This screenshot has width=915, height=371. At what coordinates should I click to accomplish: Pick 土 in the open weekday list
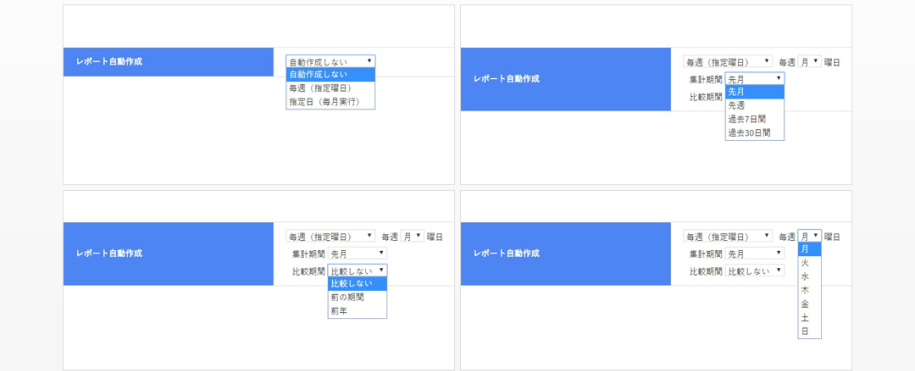point(809,318)
